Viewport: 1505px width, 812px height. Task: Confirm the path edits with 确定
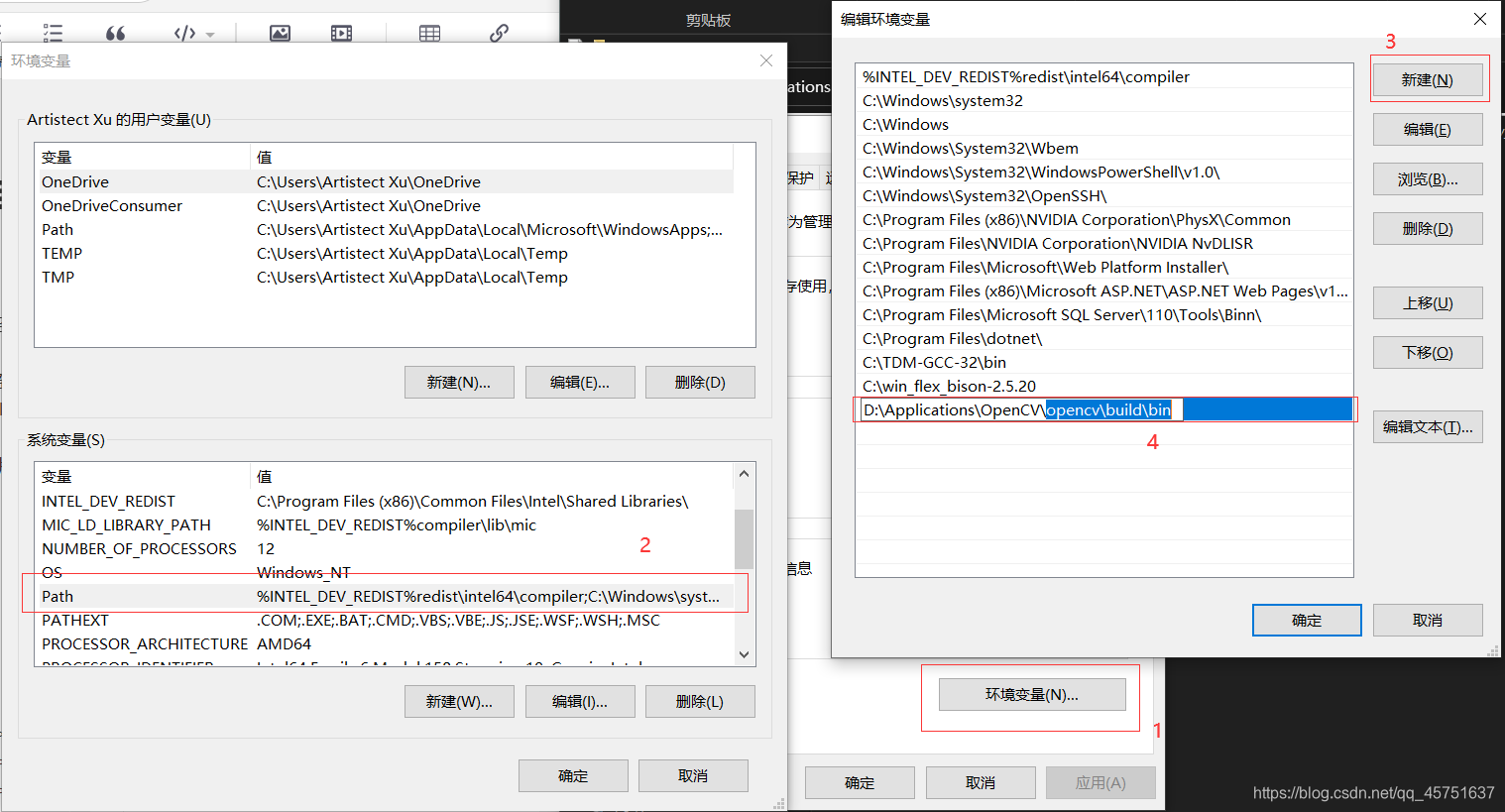point(1306,620)
